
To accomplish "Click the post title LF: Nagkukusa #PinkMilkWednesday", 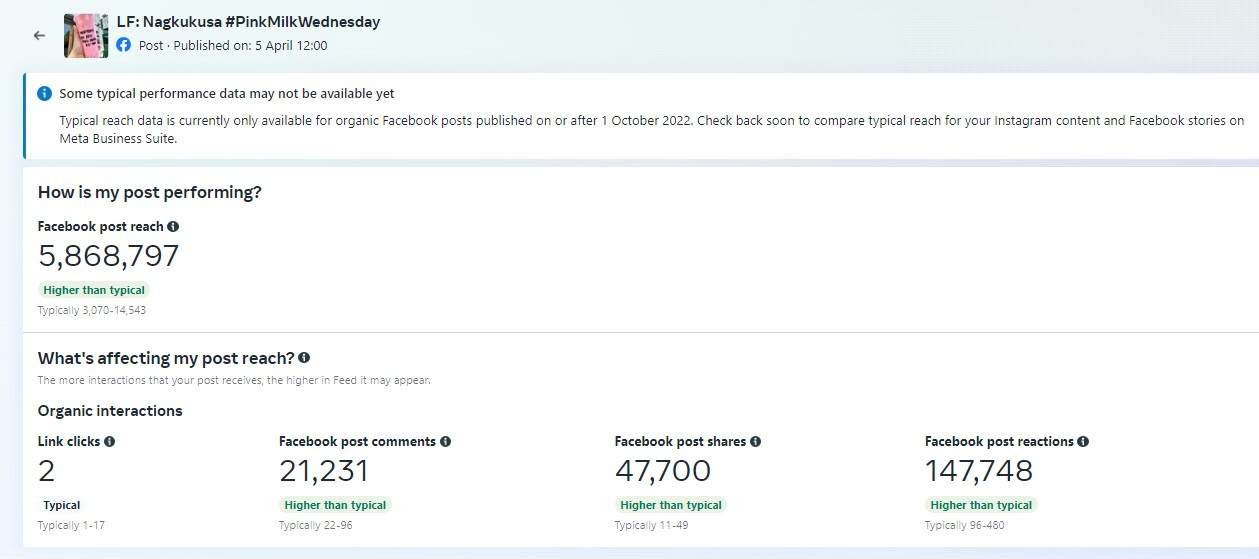I will click(248, 21).
